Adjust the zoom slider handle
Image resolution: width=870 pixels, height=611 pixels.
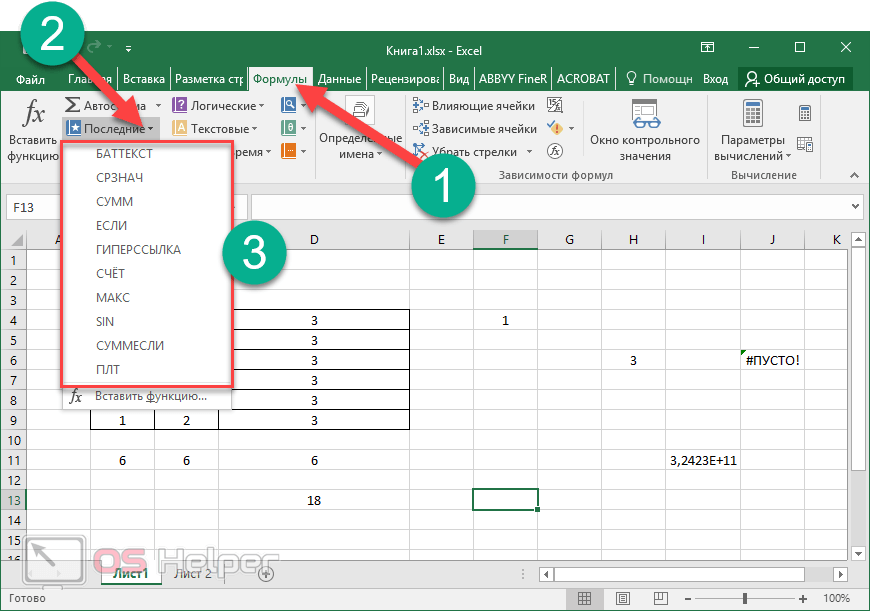[x=745, y=598]
